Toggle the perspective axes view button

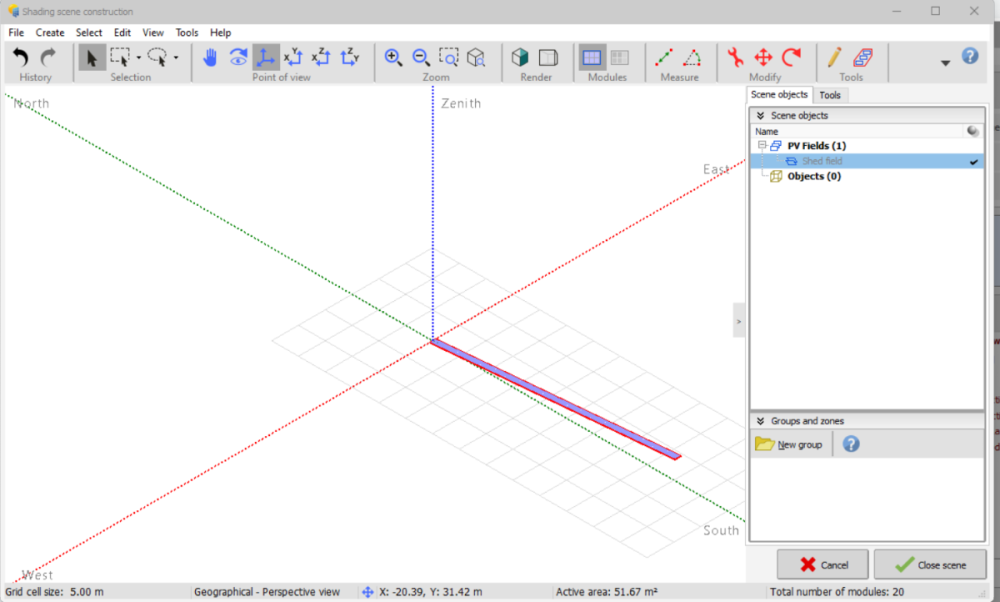[x=266, y=58]
